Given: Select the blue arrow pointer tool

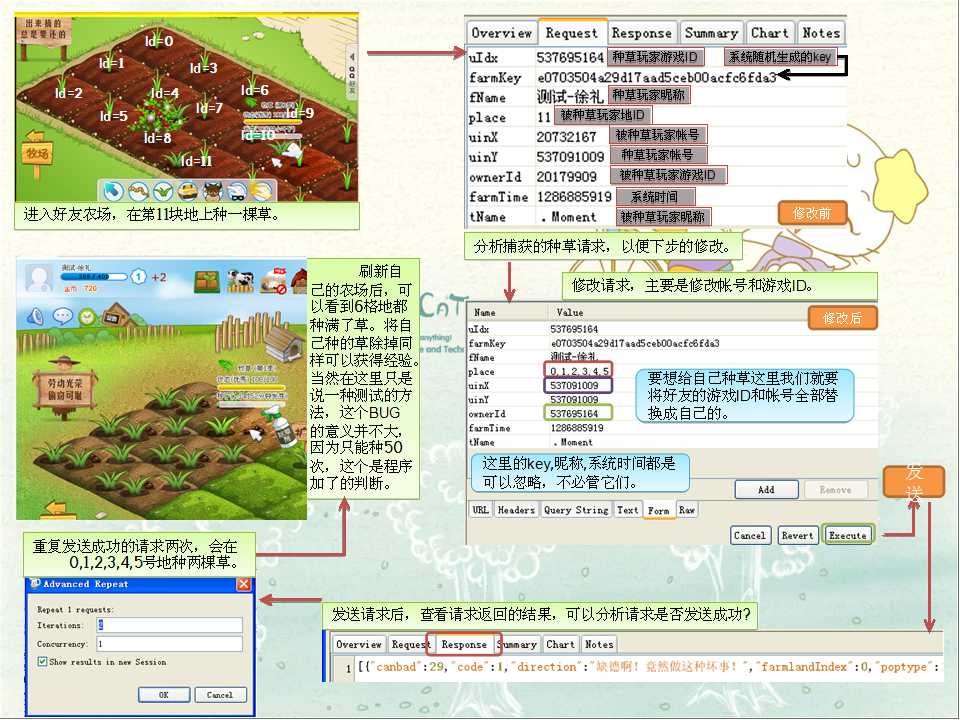Looking at the screenshot, I should pos(113,192).
